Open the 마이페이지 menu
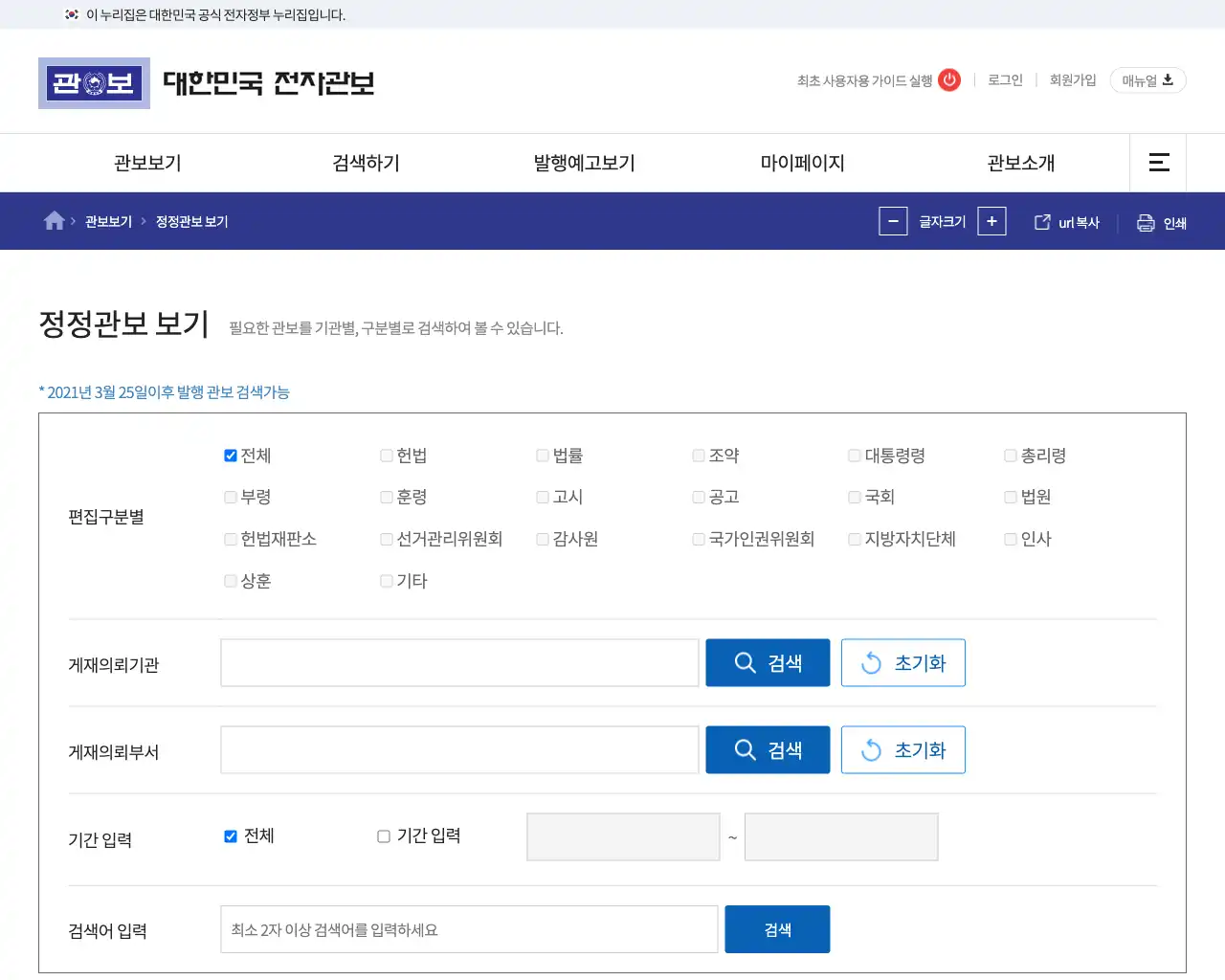The height and width of the screenshot is (980, 1225). tap(802, 163)
